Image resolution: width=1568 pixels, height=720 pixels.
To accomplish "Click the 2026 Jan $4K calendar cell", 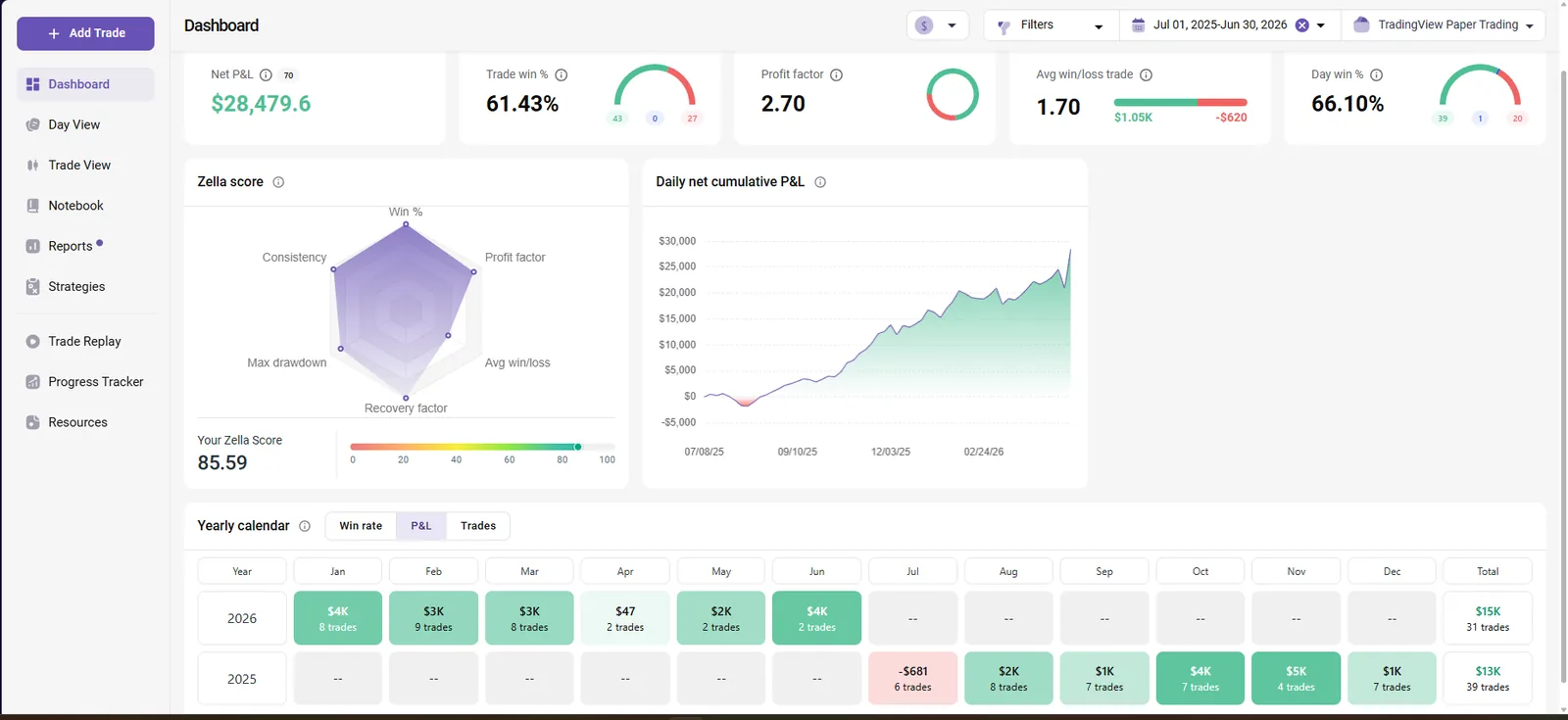I will point(338,618).
